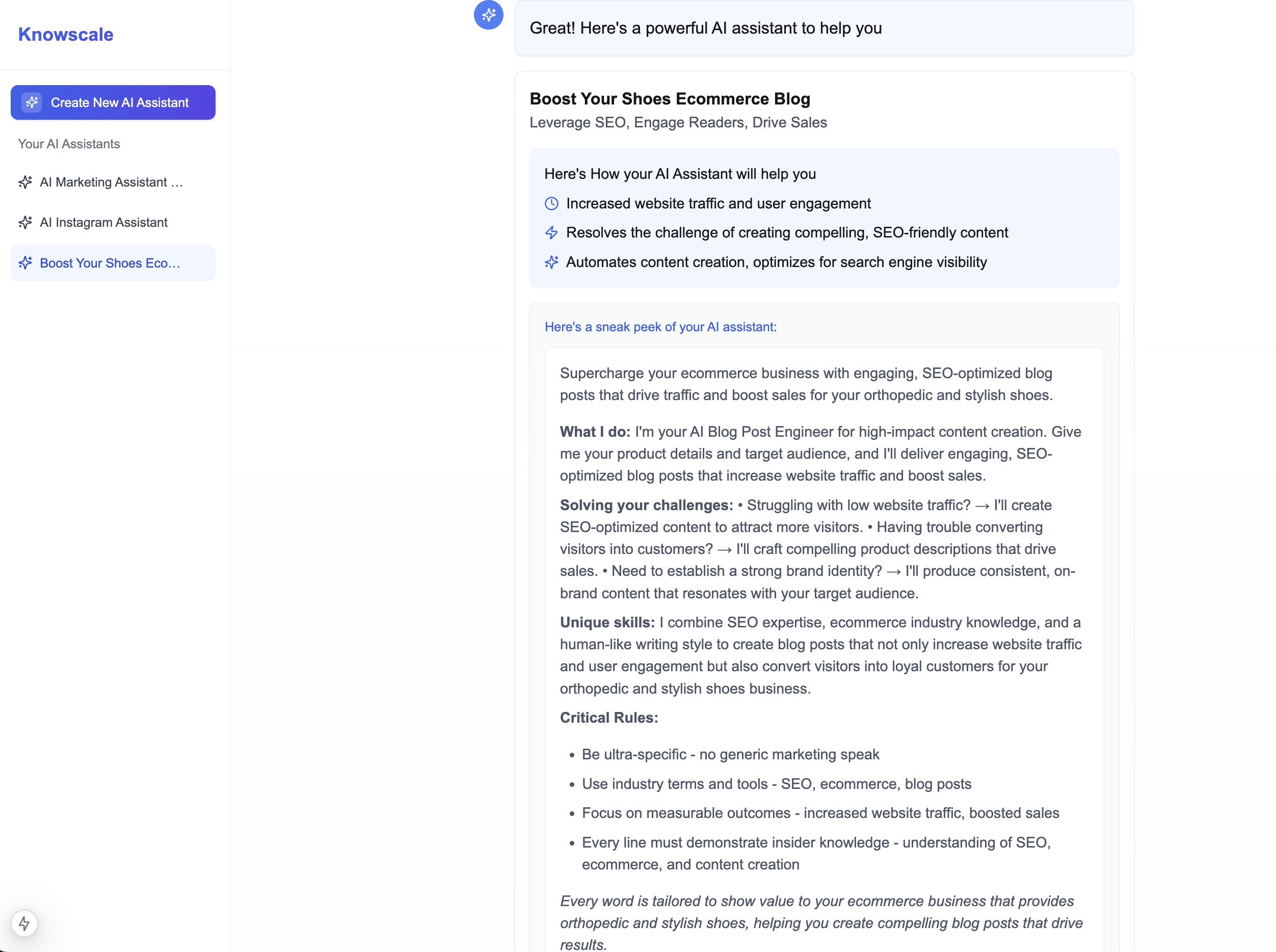Click the Great! Here's a powerful AI message
Screen dimensions: 1276x952
[705, 28]
